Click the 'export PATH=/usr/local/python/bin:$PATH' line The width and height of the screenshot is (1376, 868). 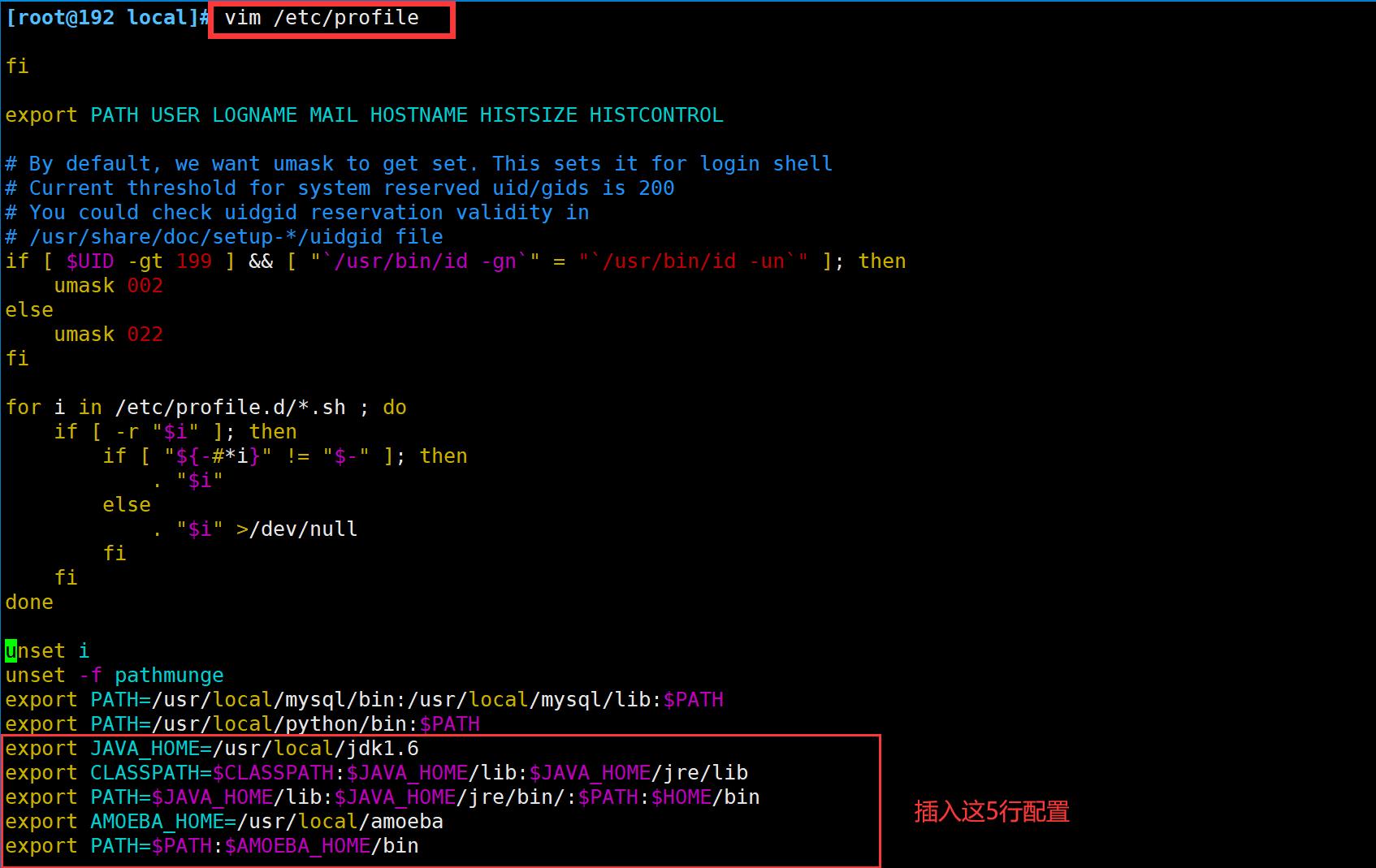pyautogui.click(x=243, y=724)
